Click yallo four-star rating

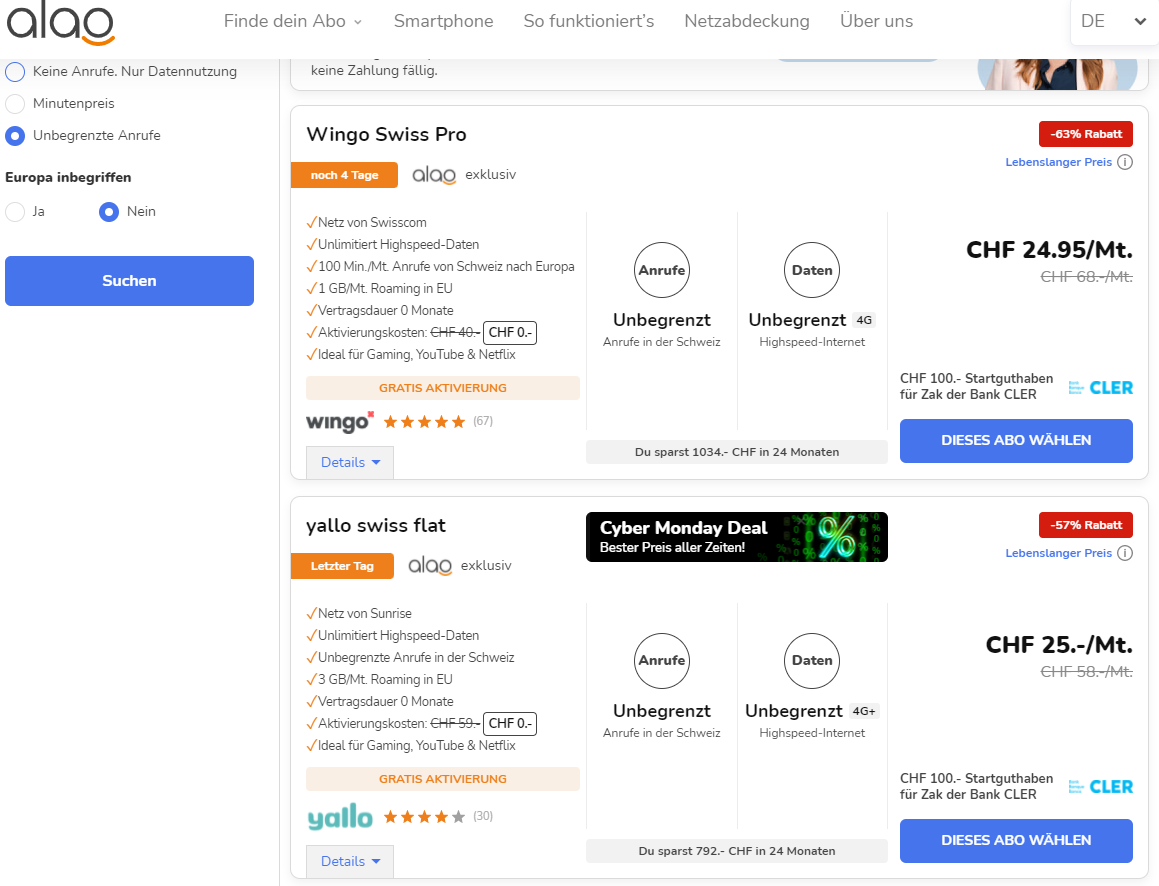(x=424, y=817)
